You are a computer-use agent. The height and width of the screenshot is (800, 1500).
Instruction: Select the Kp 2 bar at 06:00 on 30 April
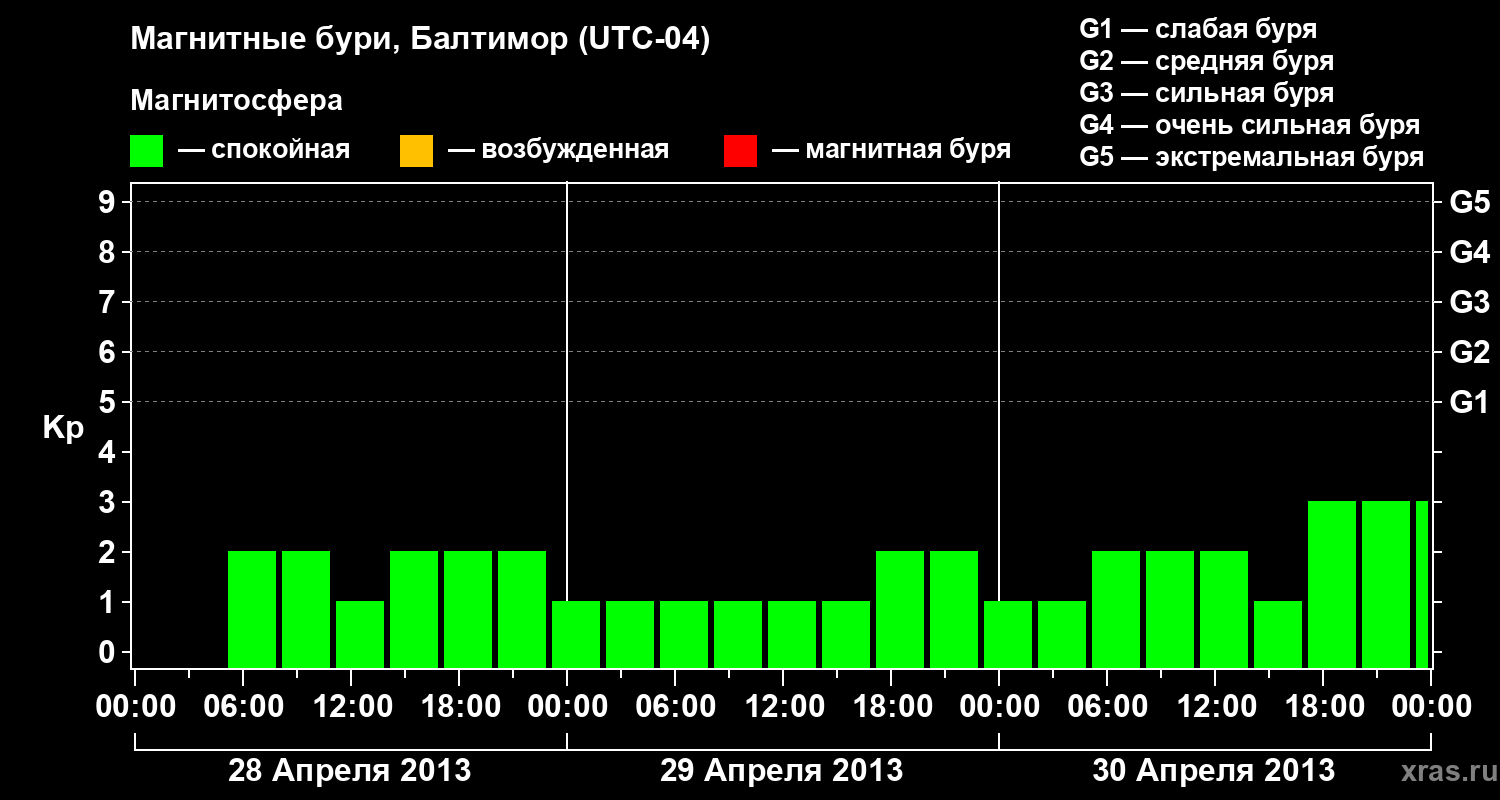(x=1116, y=609)
